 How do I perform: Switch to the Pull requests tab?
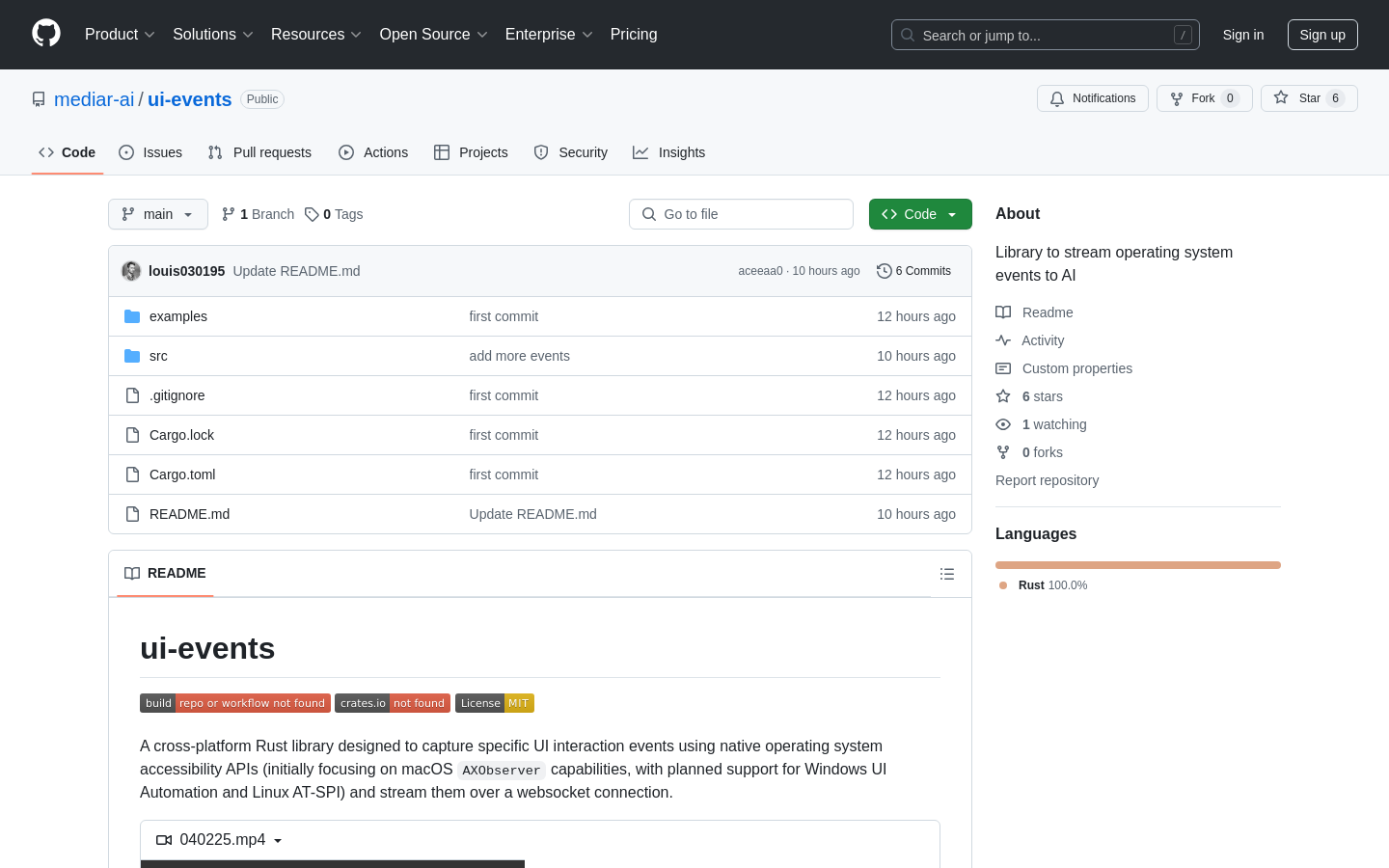pyautogui.click(x=259, y=152)
